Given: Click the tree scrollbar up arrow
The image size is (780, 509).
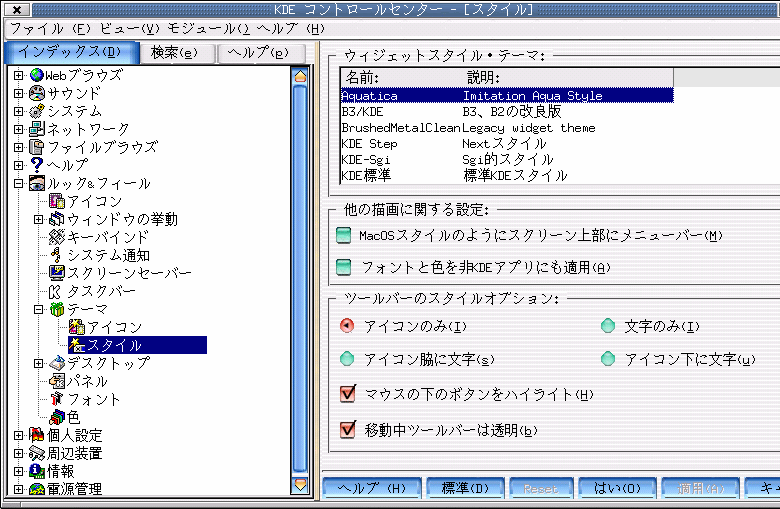Looking at the screenshot, I should point(300,76).
